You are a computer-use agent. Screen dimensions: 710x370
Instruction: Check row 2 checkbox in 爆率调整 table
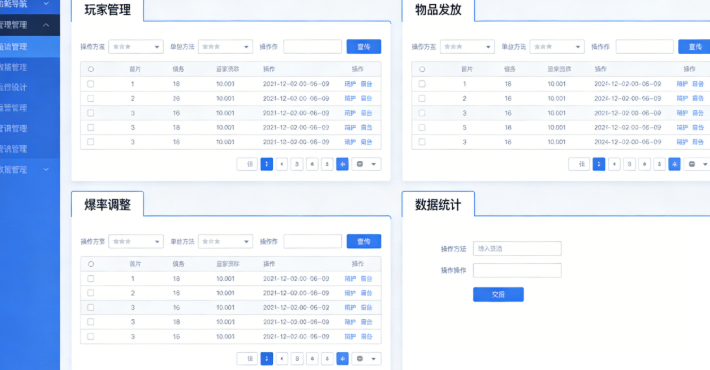[x=91, y=293]
